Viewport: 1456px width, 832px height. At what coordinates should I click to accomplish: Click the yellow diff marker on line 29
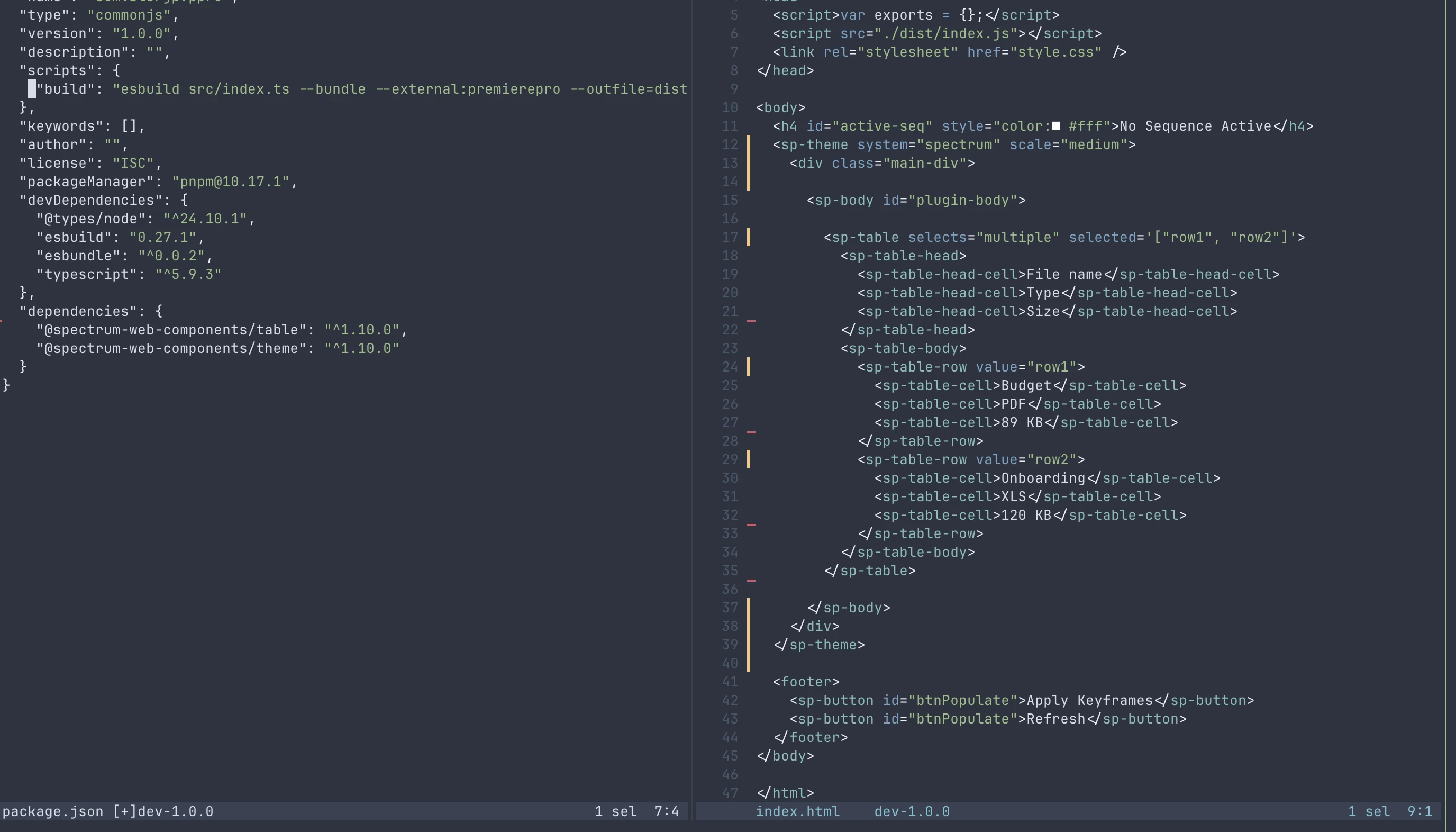click(748, 459)
